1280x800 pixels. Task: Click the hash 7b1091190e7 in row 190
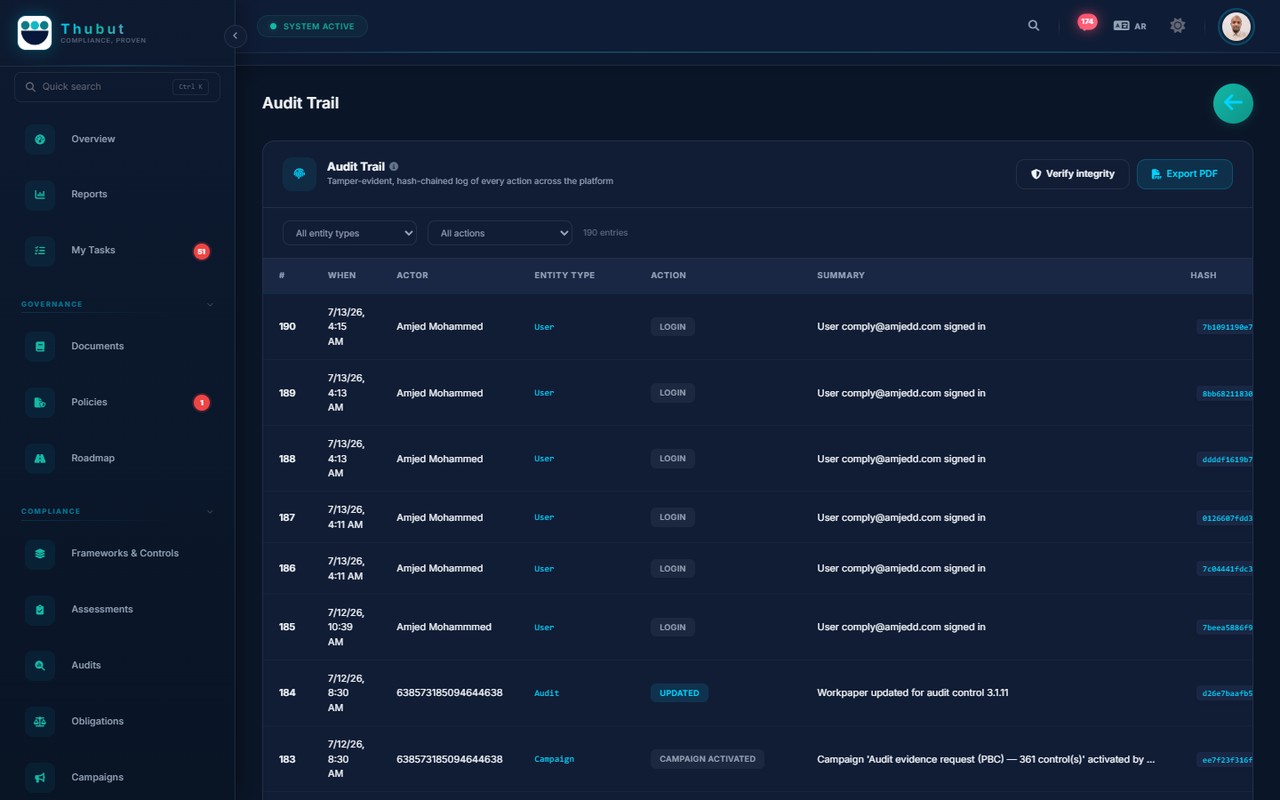pos(1226,327)
